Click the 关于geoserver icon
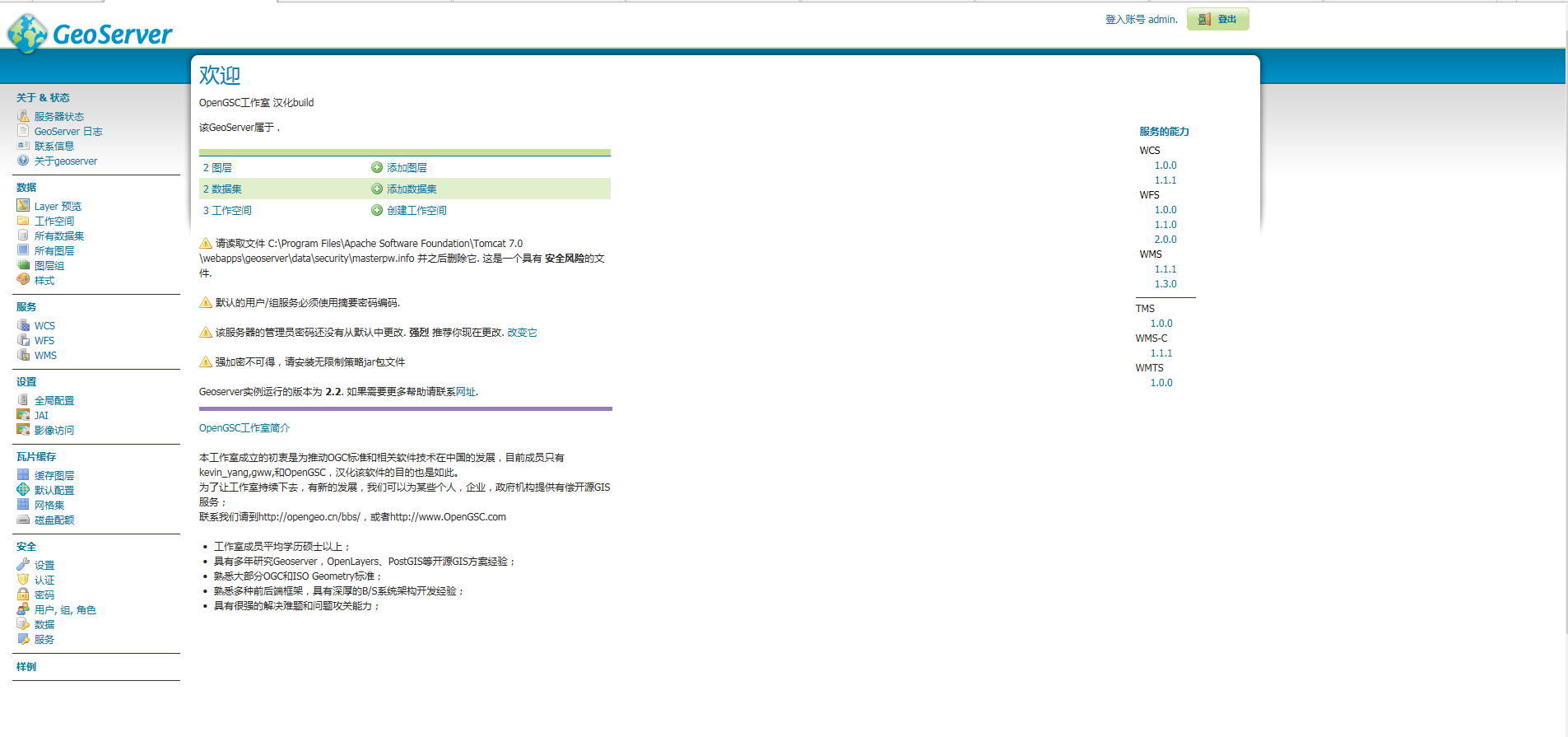Image resolution: width=1568 pixels, height=737 pixels. pyautogui.click(x=23, y=161)
